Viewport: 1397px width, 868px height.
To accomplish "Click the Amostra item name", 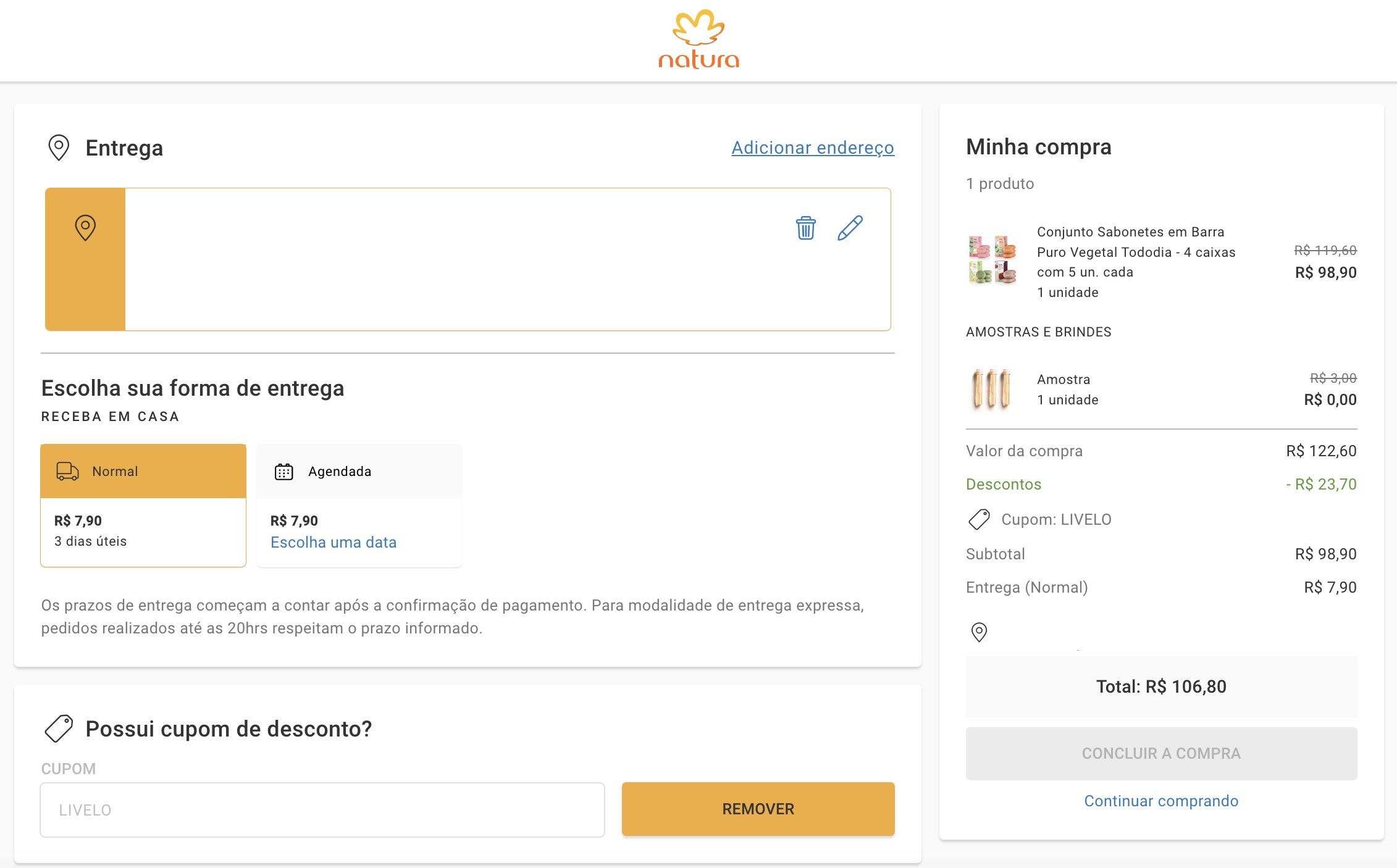I will coord(1063,379).
